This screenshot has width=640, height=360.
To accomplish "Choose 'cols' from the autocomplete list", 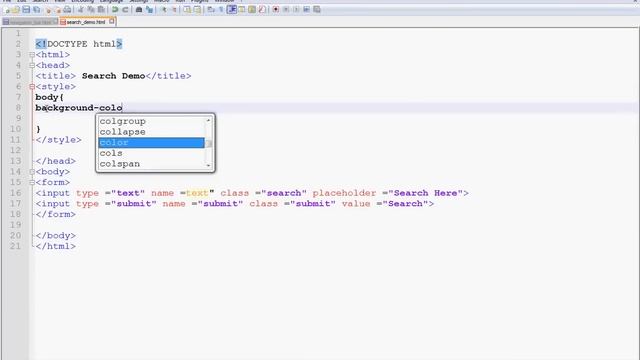I will 151,153.
